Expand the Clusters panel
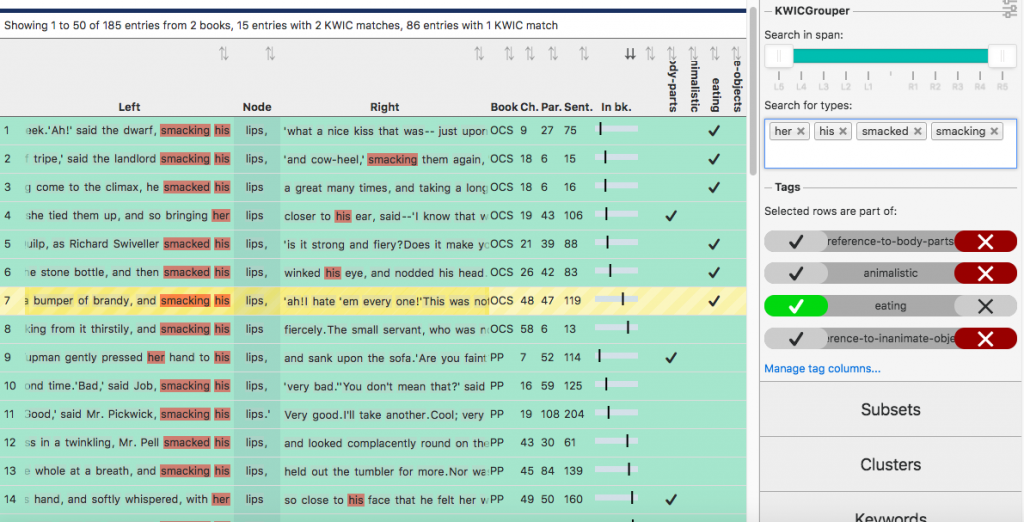 click(x=890, y=464)
